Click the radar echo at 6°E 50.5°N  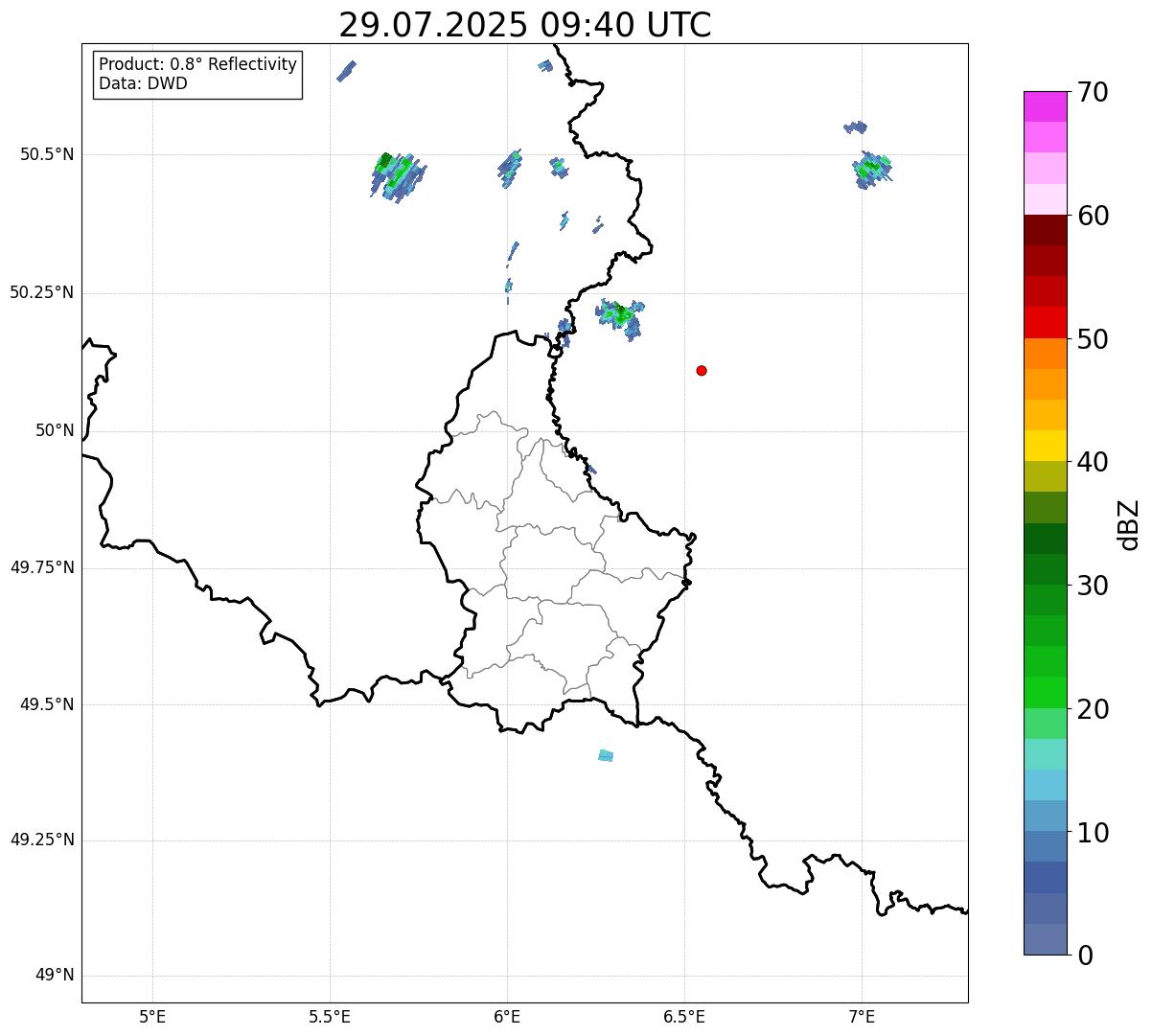point(510,168)
